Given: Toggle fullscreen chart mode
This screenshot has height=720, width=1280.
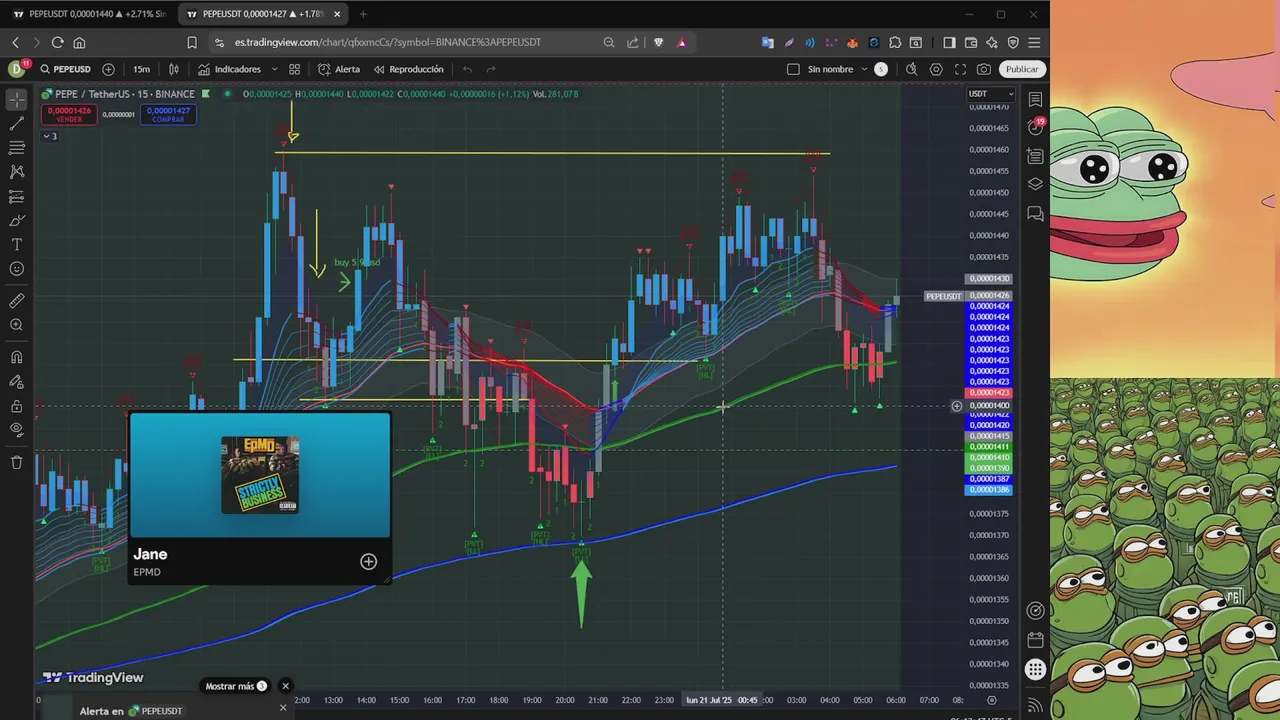Looking at the screenshot, I should 960,69.
